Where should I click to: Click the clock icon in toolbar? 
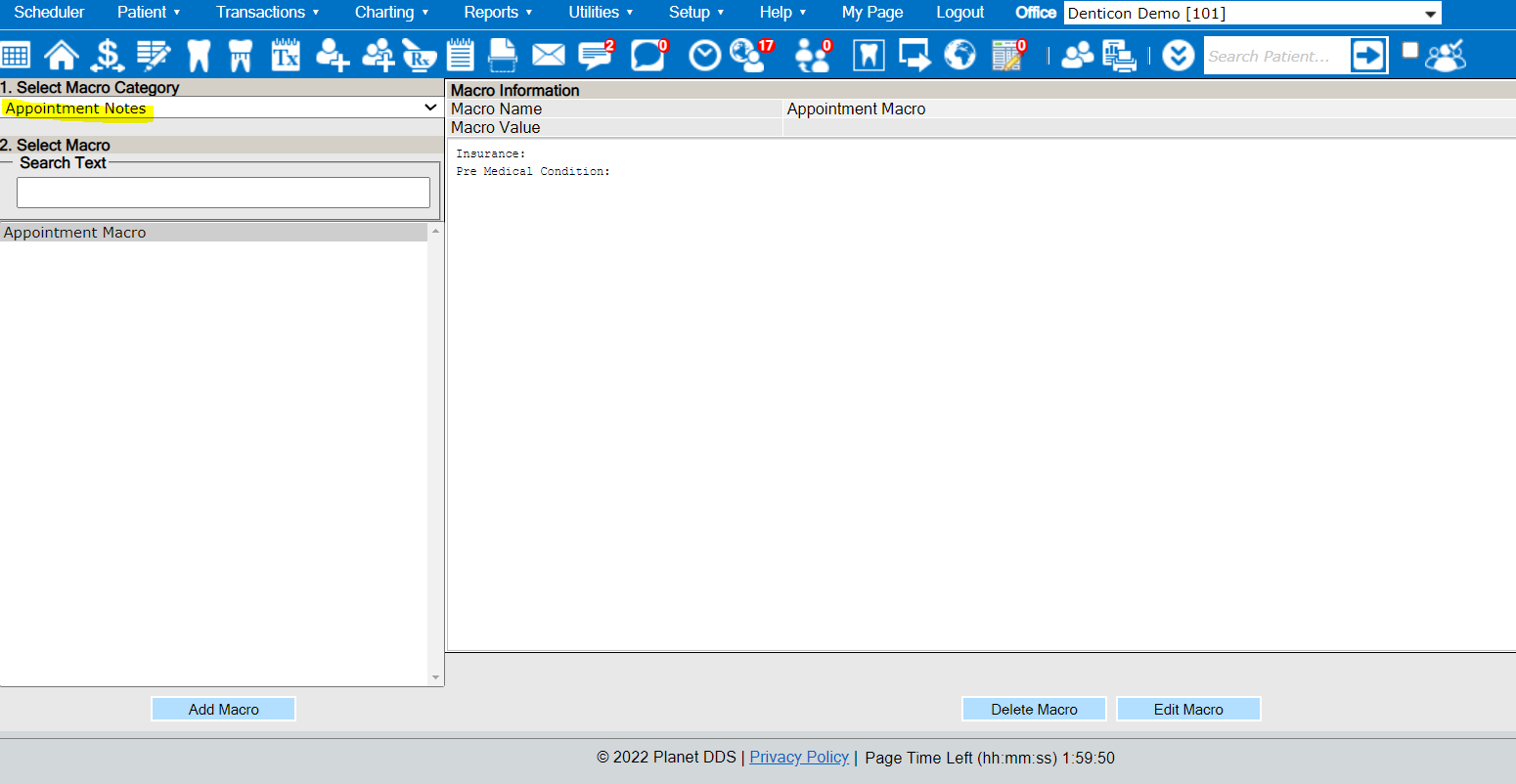pos(704,55)
